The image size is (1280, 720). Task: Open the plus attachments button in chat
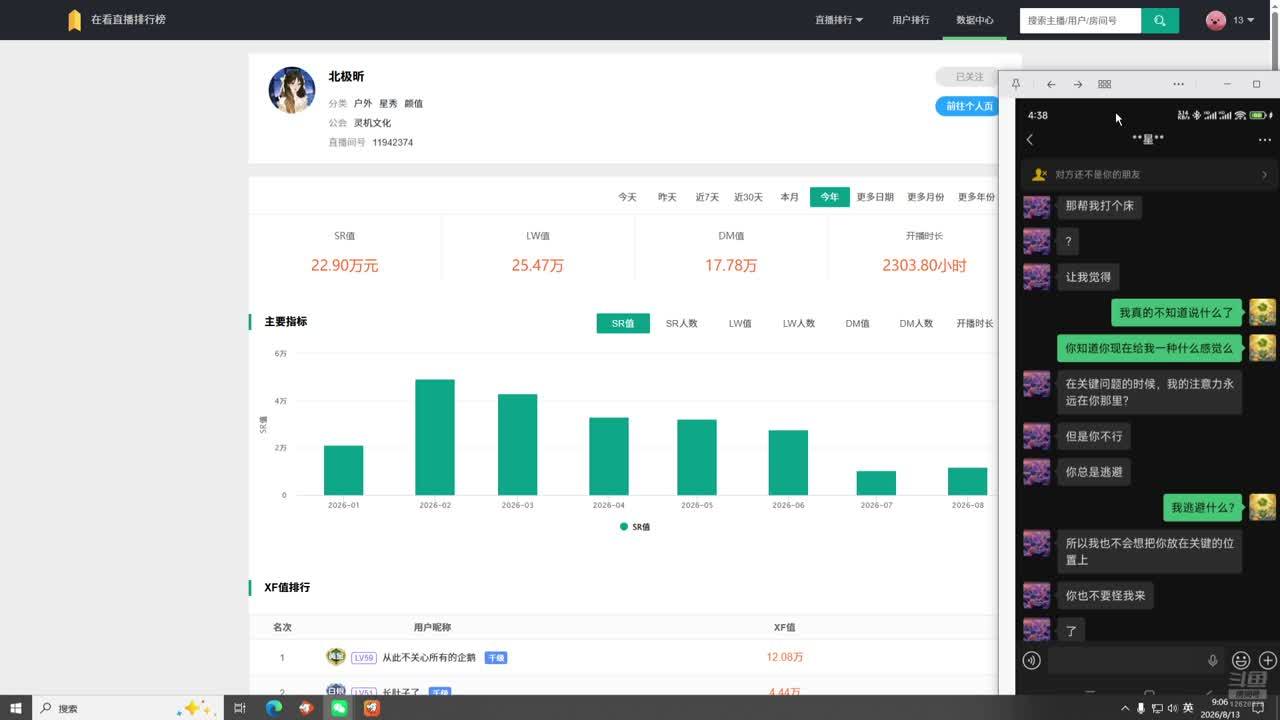[x=1267, y=660]
